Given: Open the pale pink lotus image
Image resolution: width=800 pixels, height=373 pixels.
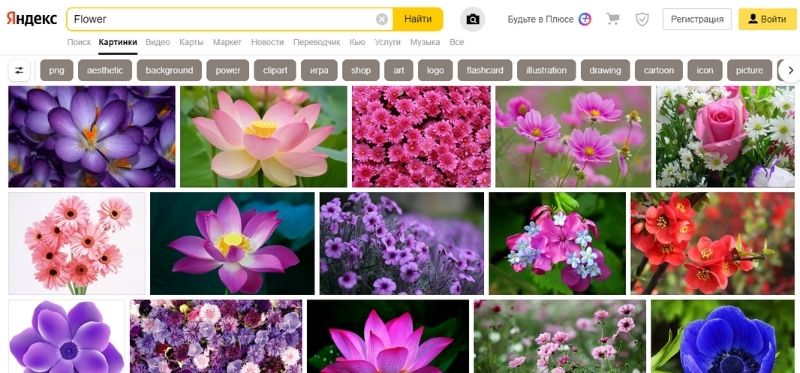Looking at the screenshot, I should pos(263,136).
